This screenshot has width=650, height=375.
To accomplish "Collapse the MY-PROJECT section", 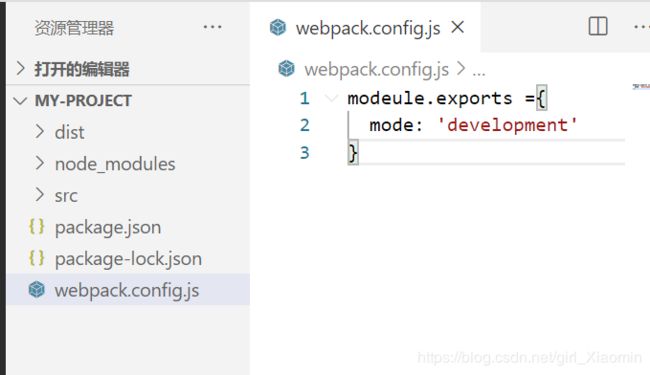I will (20, 101).
